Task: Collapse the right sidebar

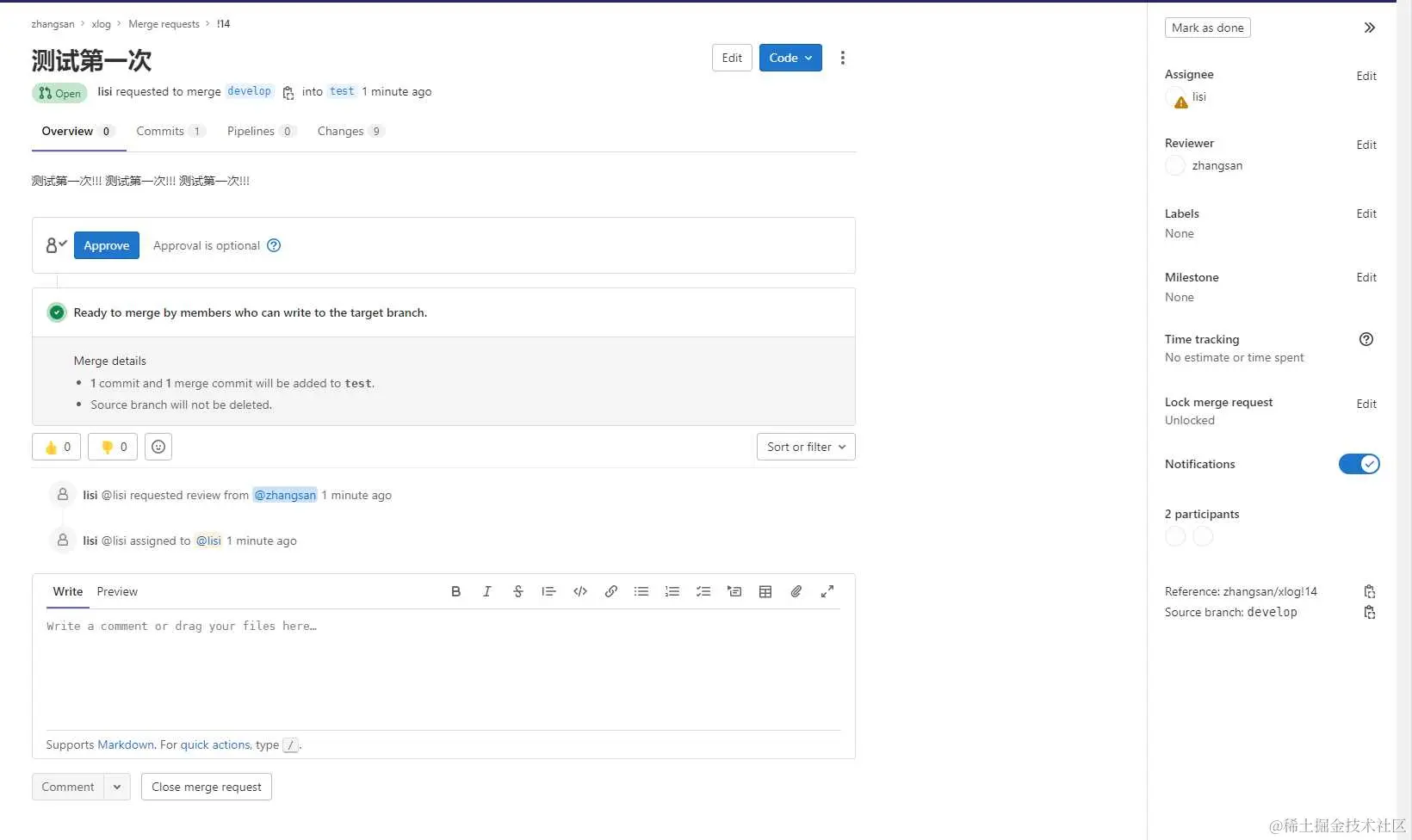Action: tap(1370, 28)
